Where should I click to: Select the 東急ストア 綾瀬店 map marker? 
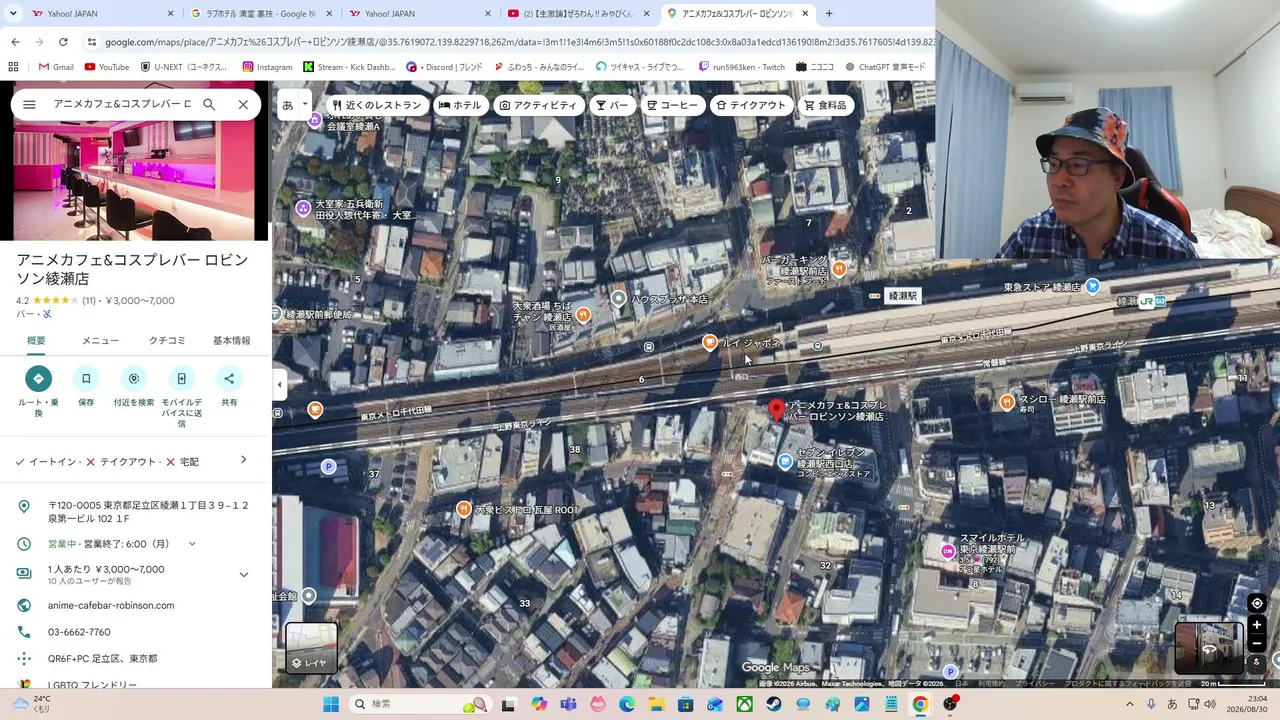click(1093, 286)
